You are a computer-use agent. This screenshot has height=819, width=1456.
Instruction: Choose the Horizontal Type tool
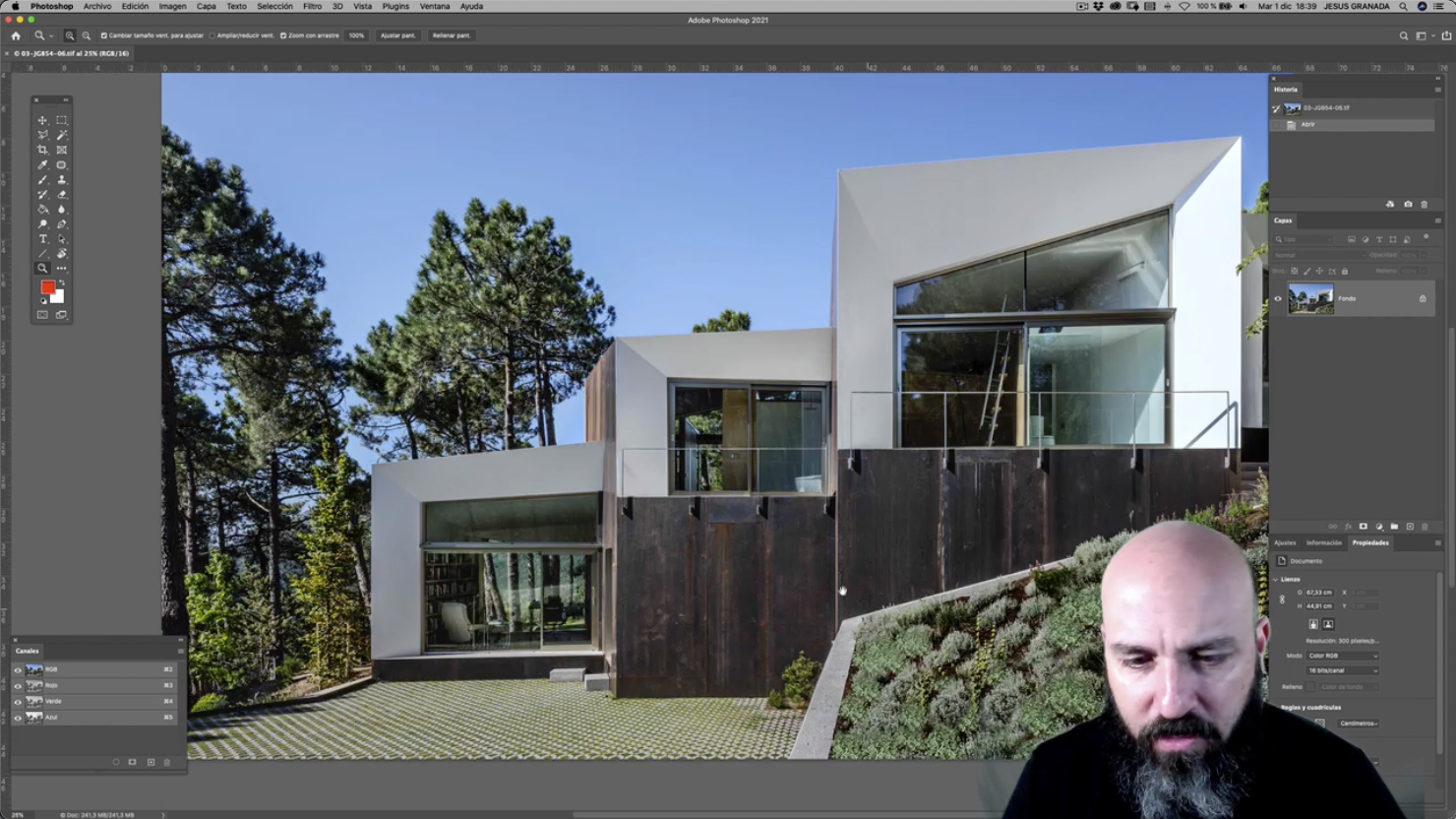tap(42, 239)
